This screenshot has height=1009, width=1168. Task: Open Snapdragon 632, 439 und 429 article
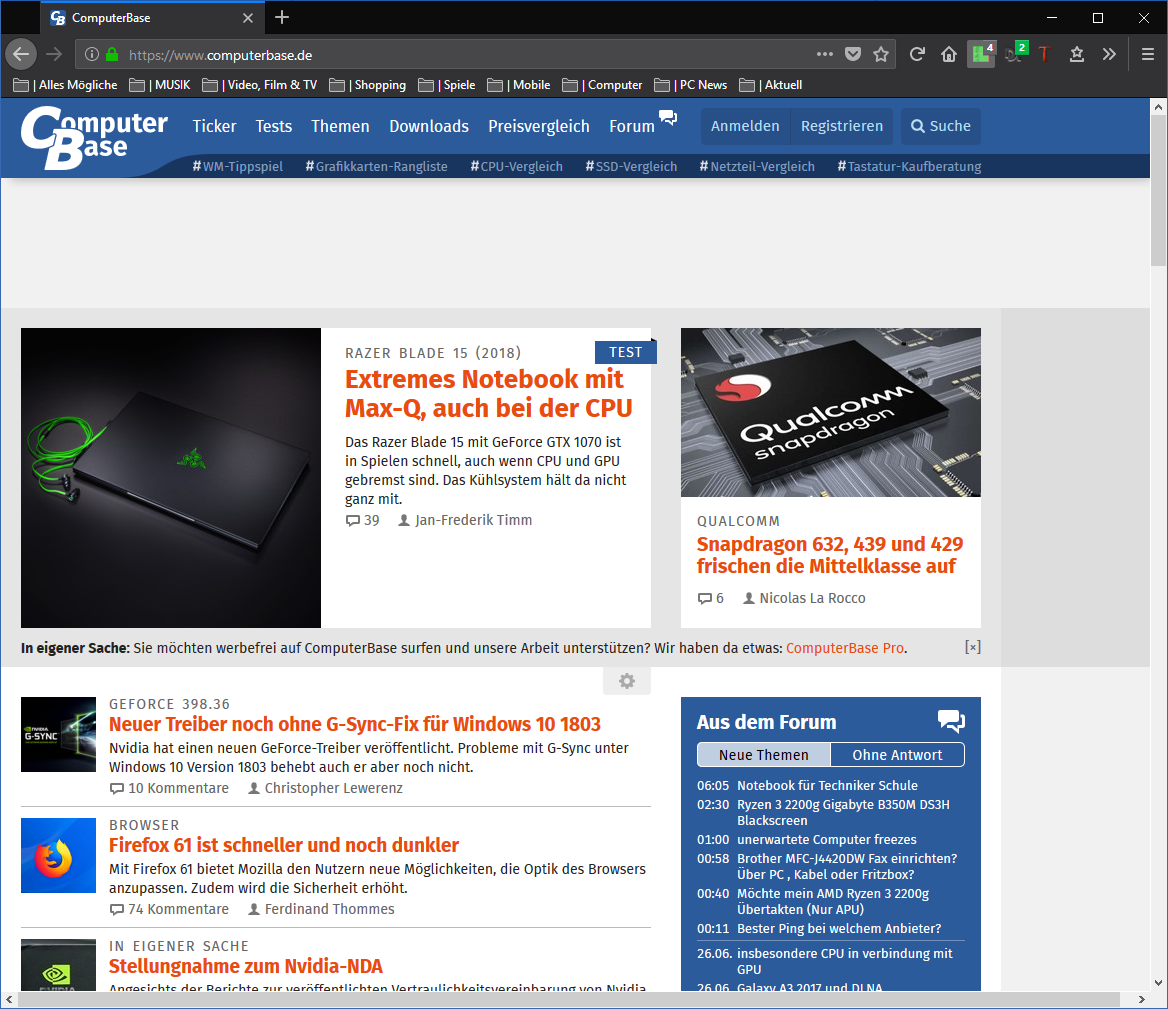pos(830,555)
